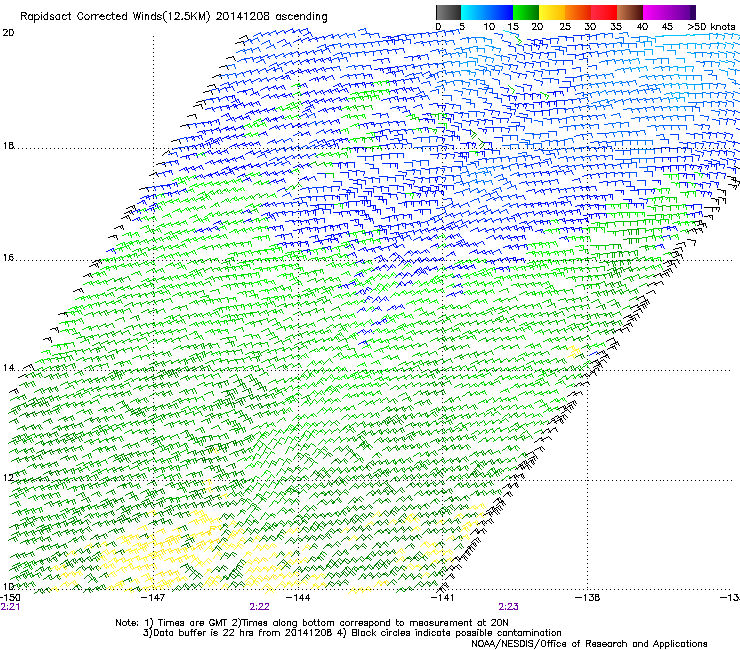Screen dimensions: 740x650
Task: Click the '>50 knots' legend label
Action: 711,27
